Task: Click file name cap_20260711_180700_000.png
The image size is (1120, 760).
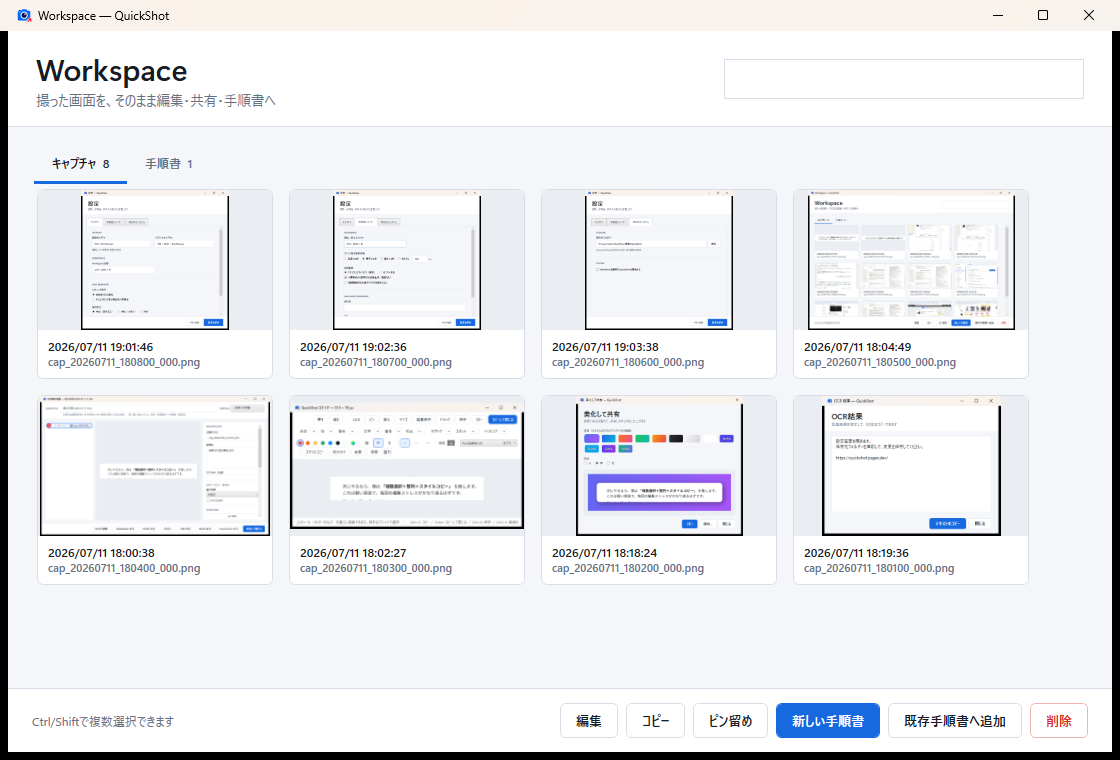Action: point(376,362)
